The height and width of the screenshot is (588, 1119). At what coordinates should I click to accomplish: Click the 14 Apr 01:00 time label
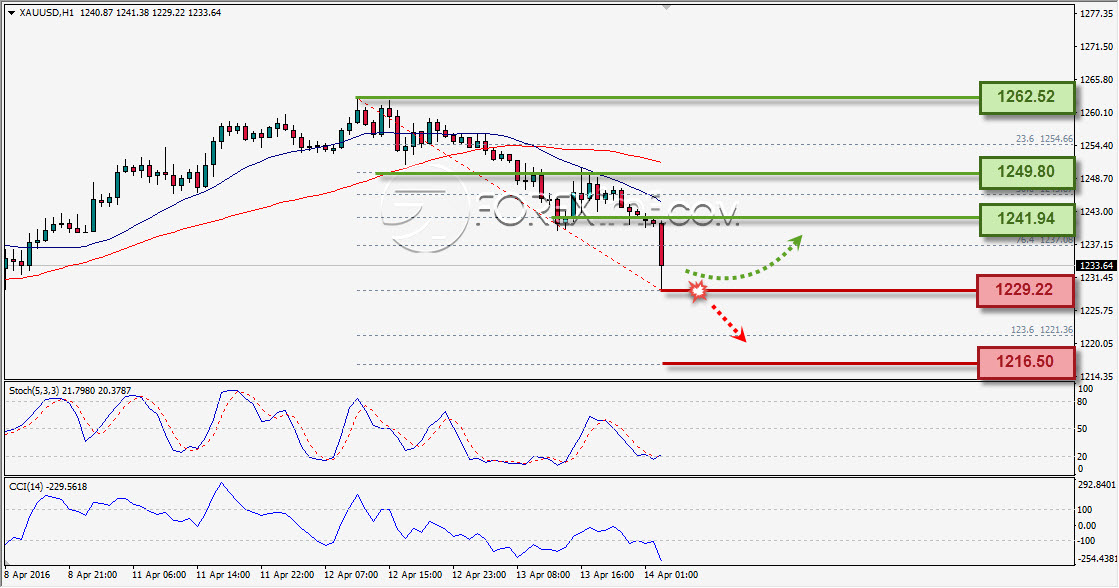tap(672, 574)
